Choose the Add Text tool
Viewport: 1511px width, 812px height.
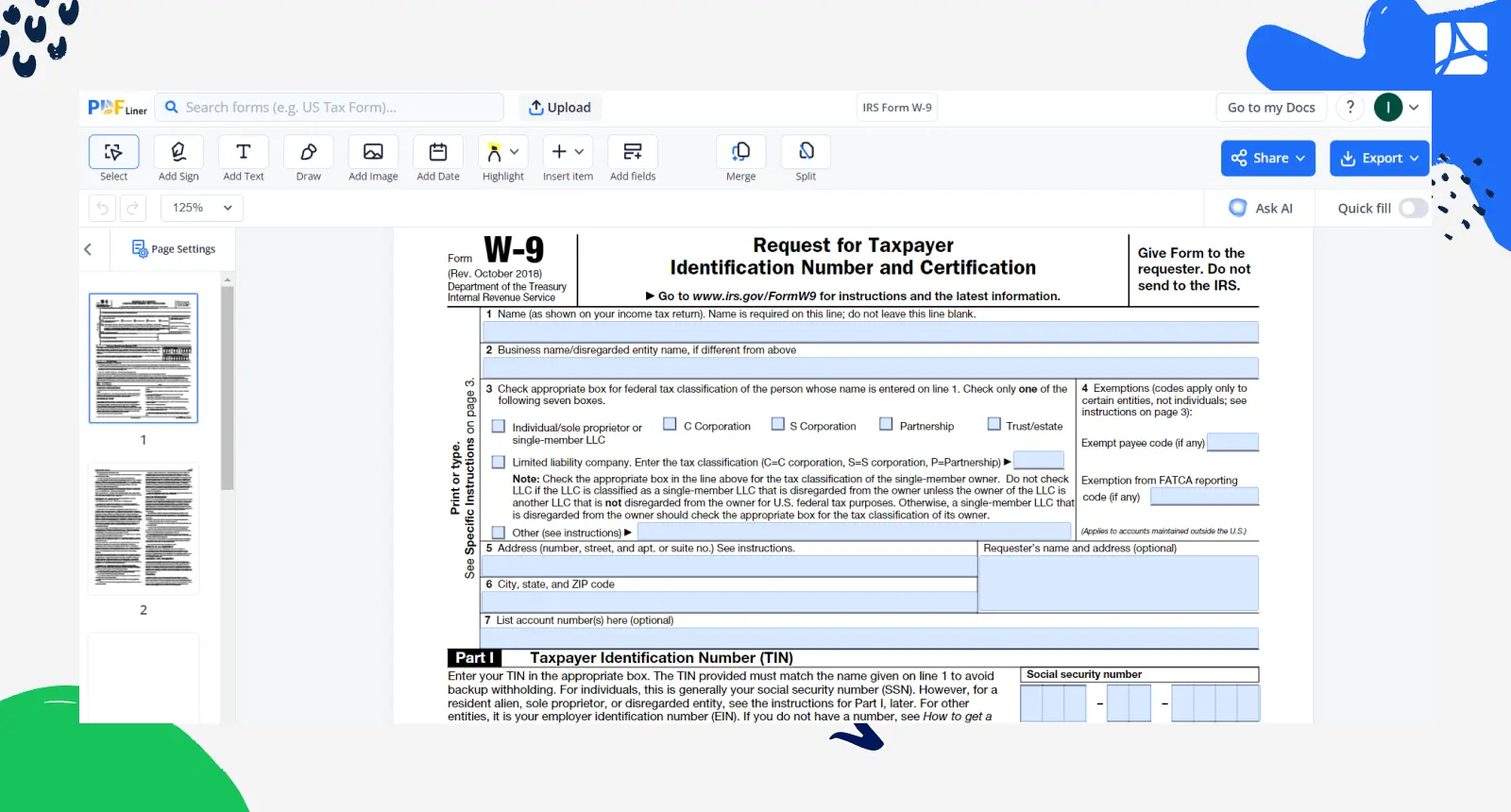click(244, 152)
